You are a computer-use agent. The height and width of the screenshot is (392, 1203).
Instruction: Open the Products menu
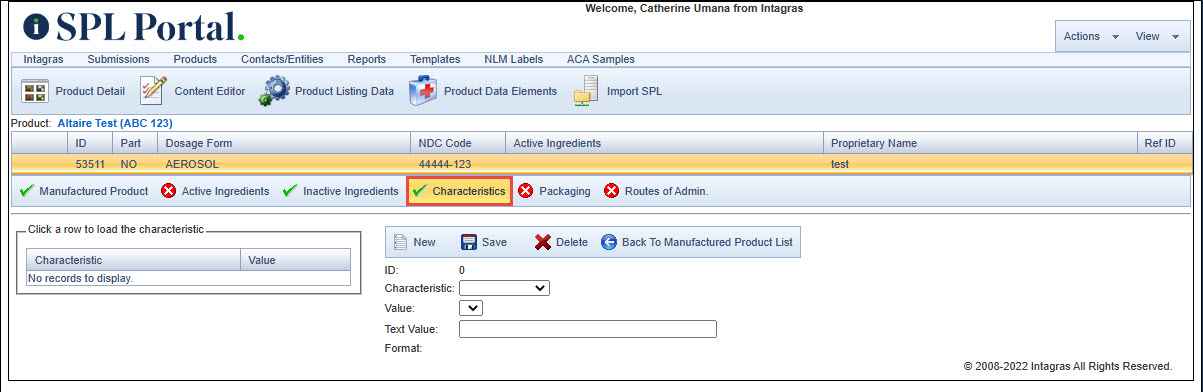pyautogui.click(x=195, y=59)
